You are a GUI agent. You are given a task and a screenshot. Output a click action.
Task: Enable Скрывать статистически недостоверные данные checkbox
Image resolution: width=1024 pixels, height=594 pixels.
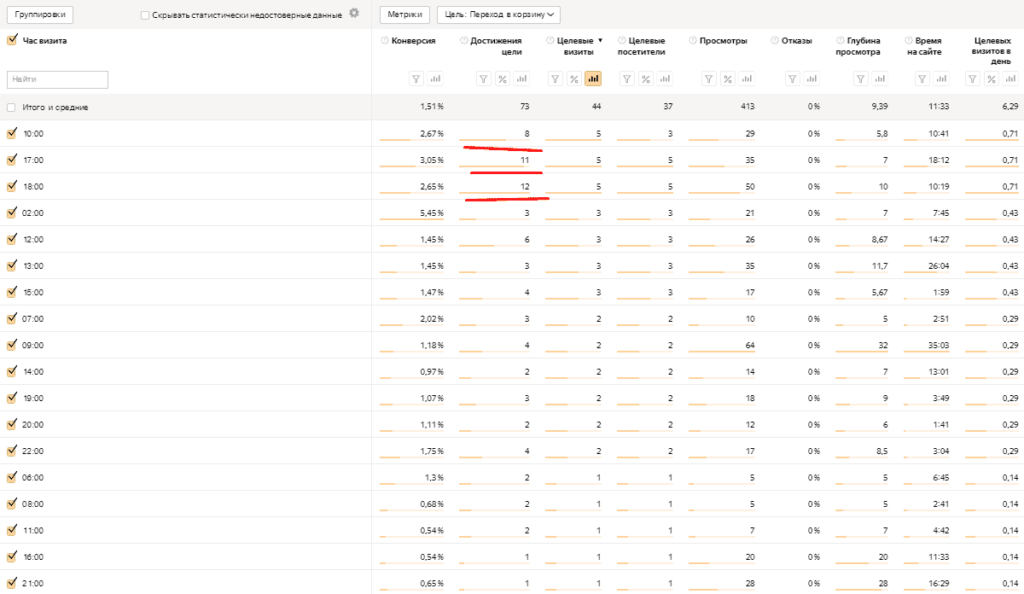[x=146, y=15]
